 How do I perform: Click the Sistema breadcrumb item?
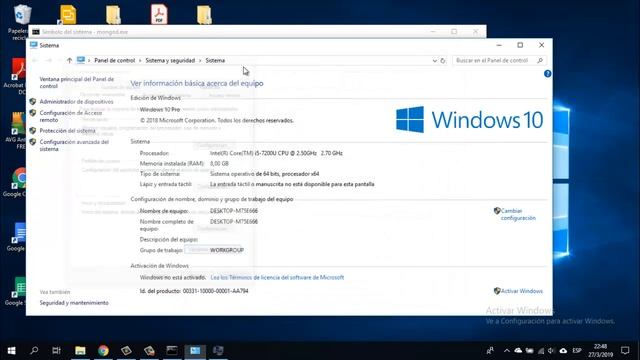(x=215, y=60)
